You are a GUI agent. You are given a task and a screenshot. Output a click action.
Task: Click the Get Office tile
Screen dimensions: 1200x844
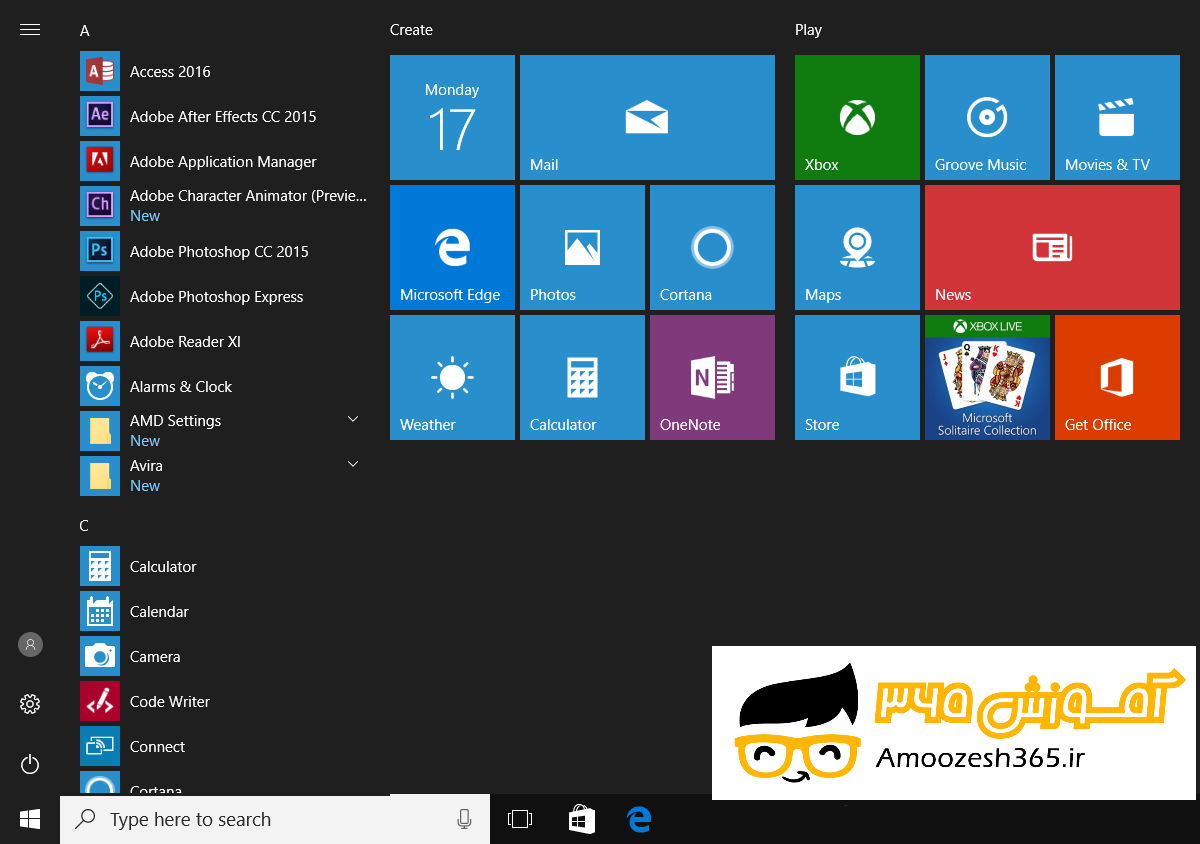(1117, 377)
